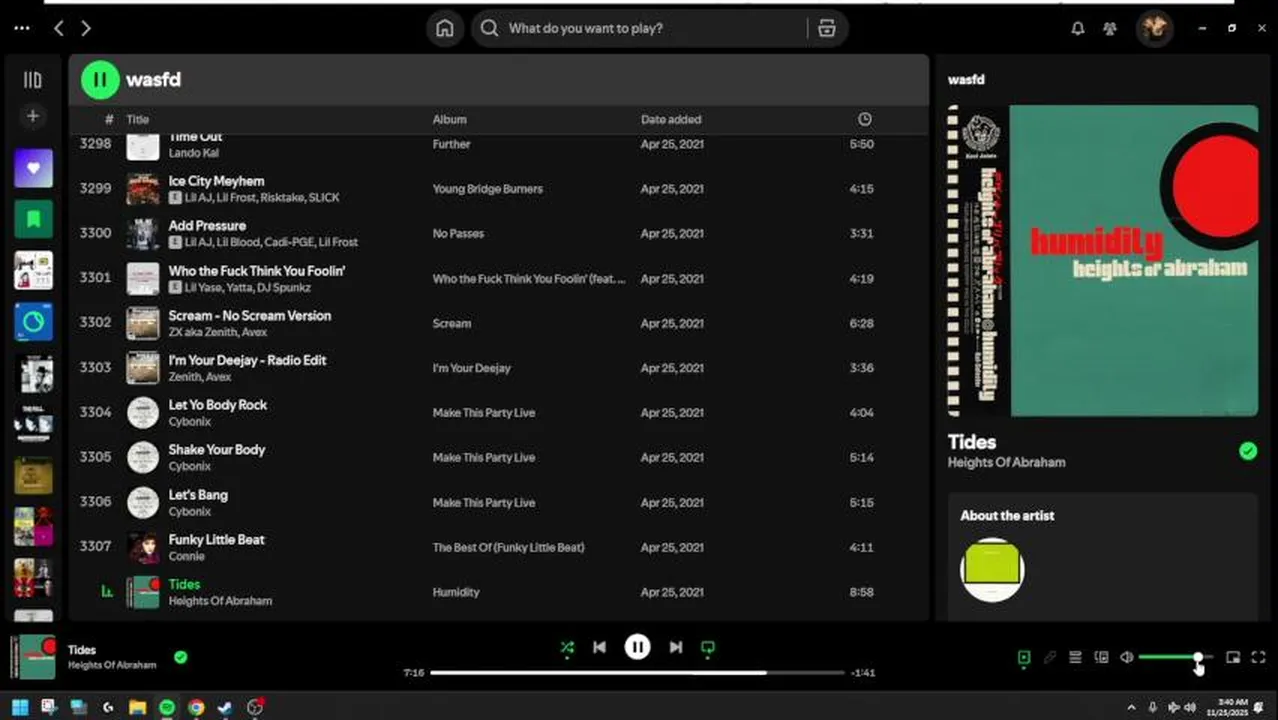The width and height of the screenshot is (1278, 720).
Task: Pause the wasfd playlist with green header button
Action: (100, 80)
